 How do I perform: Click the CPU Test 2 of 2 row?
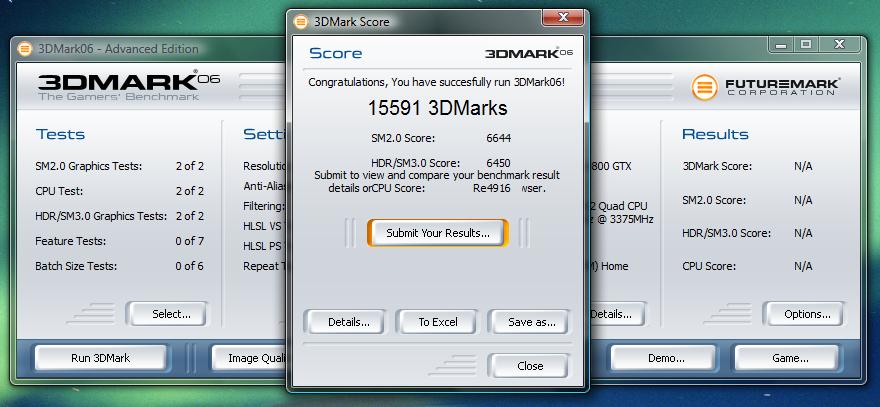pos(120,191)
